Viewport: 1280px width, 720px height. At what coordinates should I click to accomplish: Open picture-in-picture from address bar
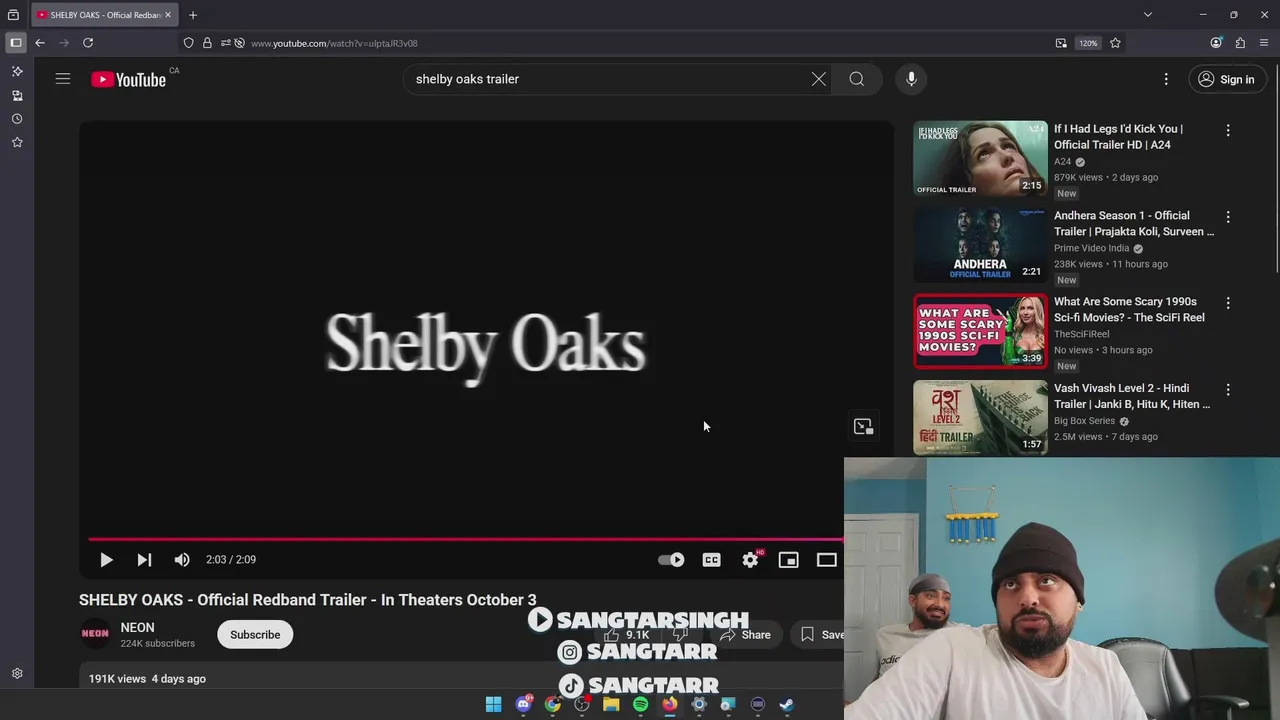coord(1061,43)
